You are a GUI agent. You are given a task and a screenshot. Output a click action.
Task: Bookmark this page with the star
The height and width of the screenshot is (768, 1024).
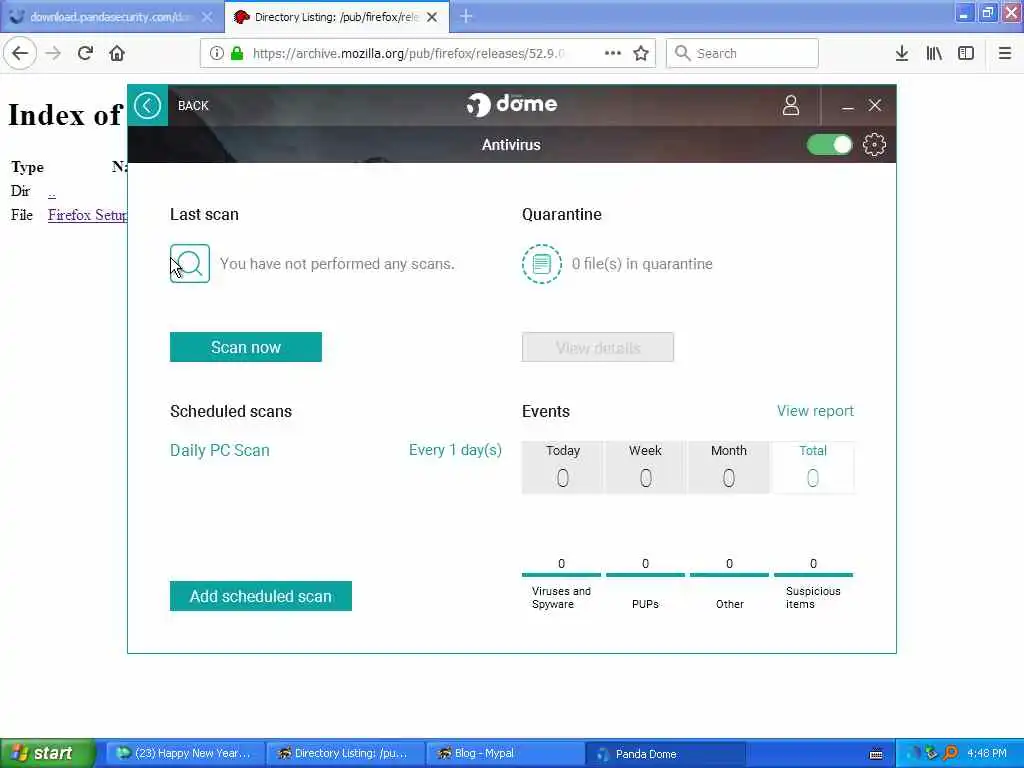641,54
